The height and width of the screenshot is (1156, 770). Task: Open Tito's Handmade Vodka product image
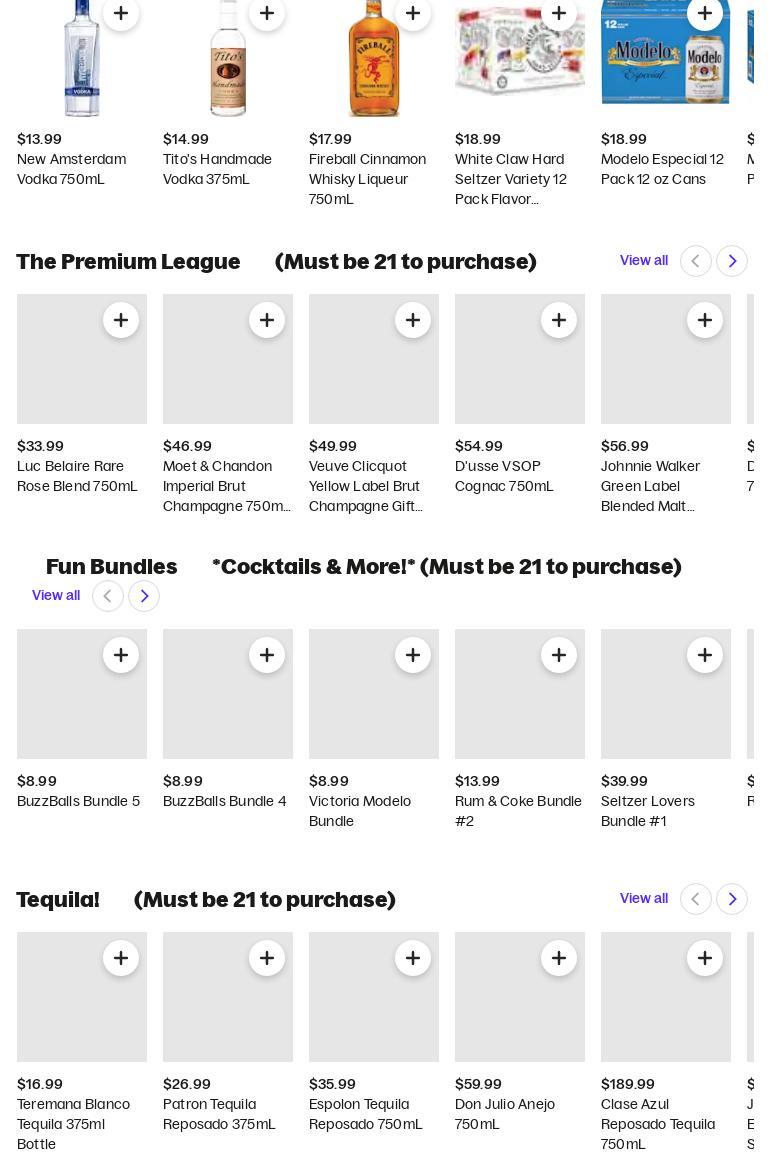(x=228, y=59)
